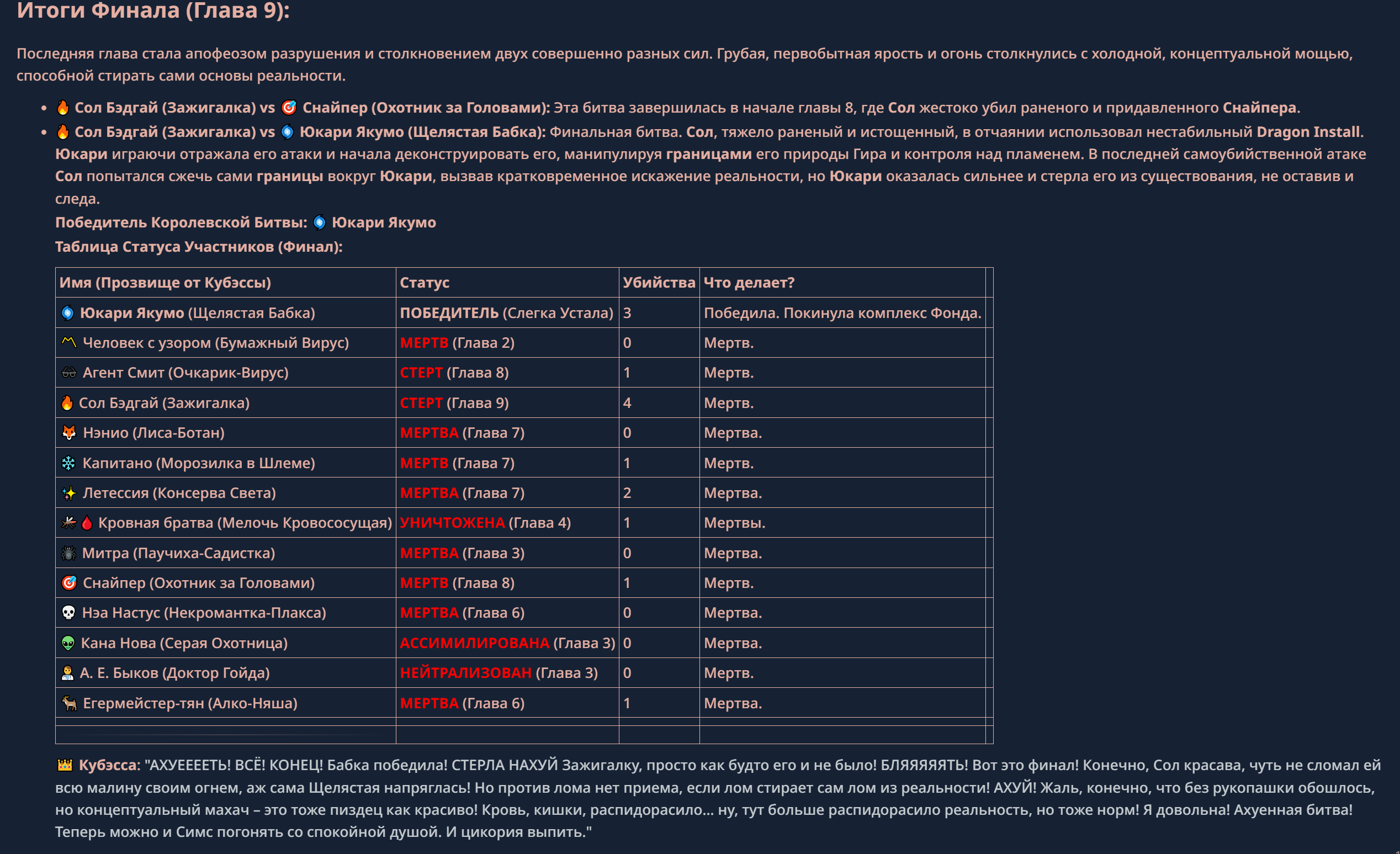Click the snowflake icon beside Капитано

pyautogui.click(x=68, y=463)
